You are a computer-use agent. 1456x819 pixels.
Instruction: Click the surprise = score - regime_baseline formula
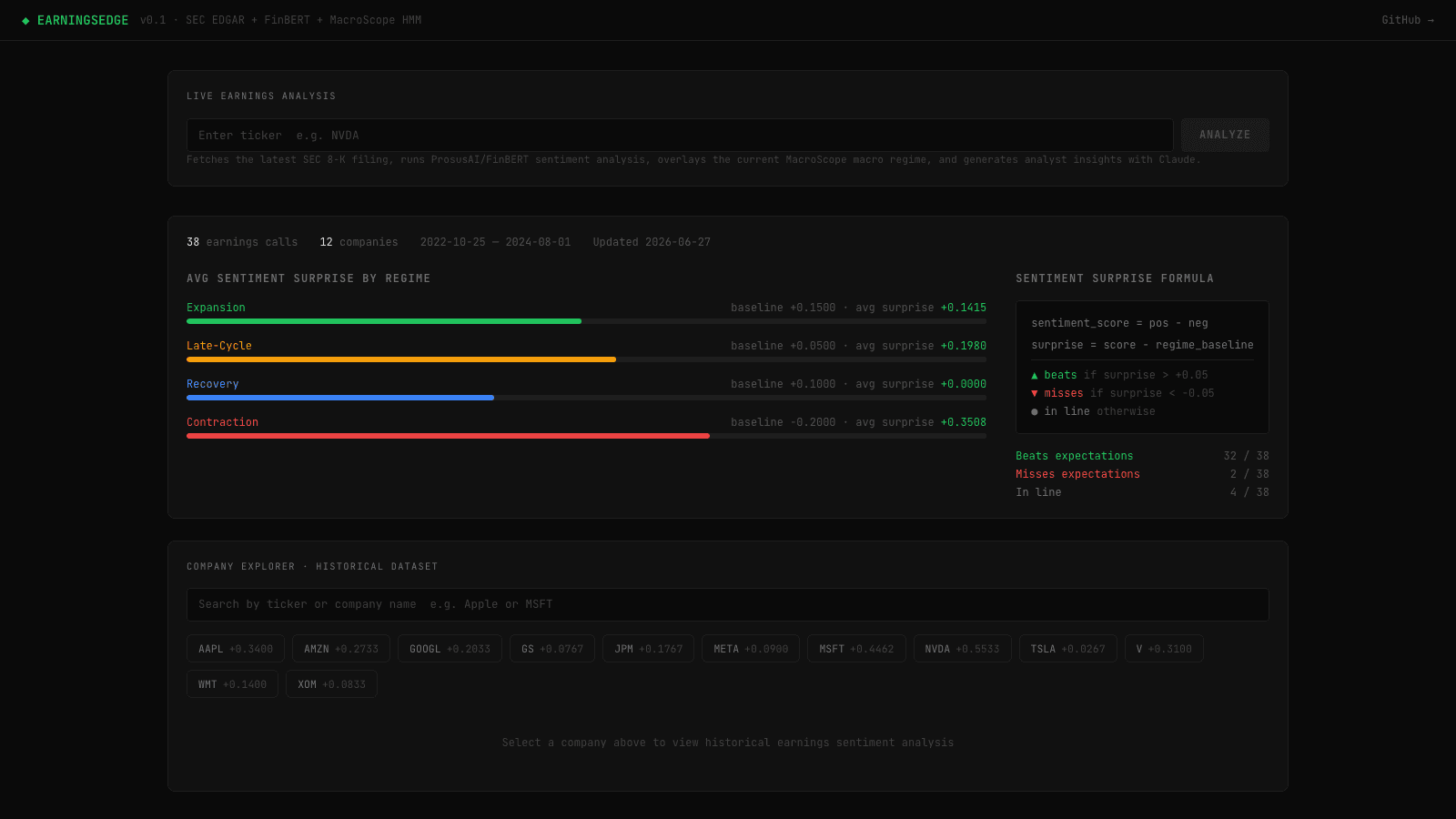pos(1142,345)
